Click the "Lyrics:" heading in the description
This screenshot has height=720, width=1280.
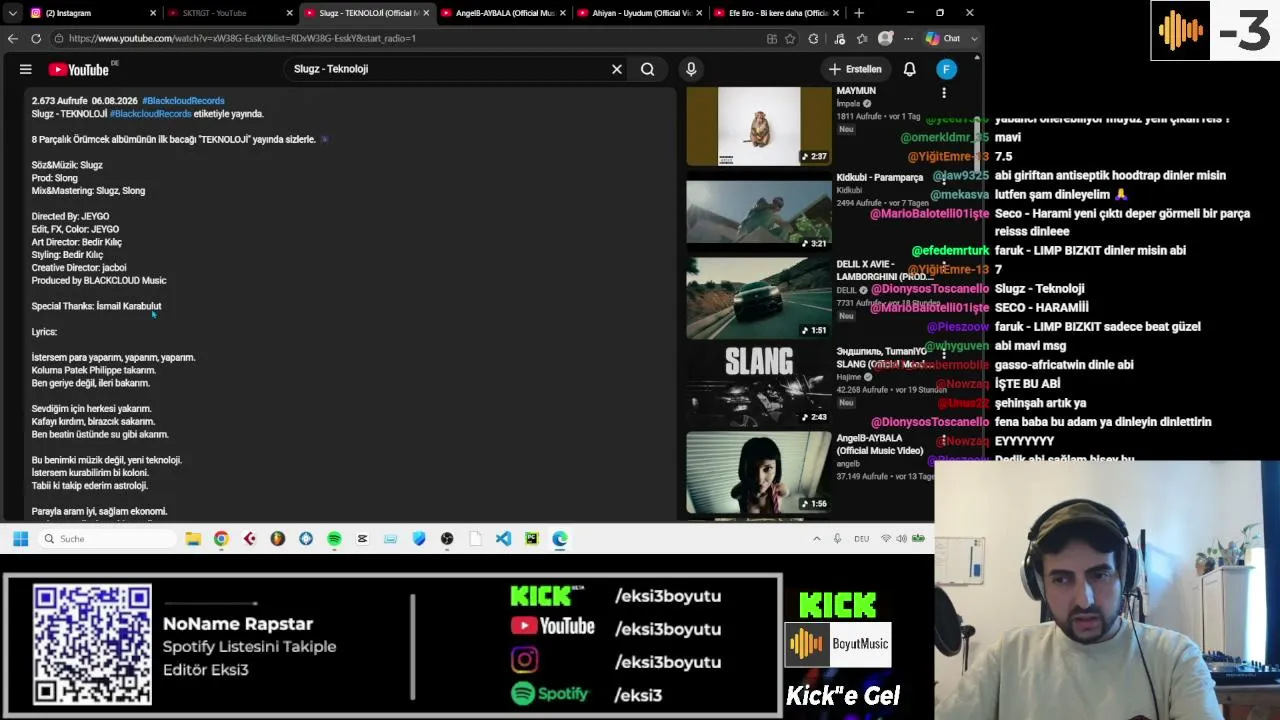click(44, 332)
